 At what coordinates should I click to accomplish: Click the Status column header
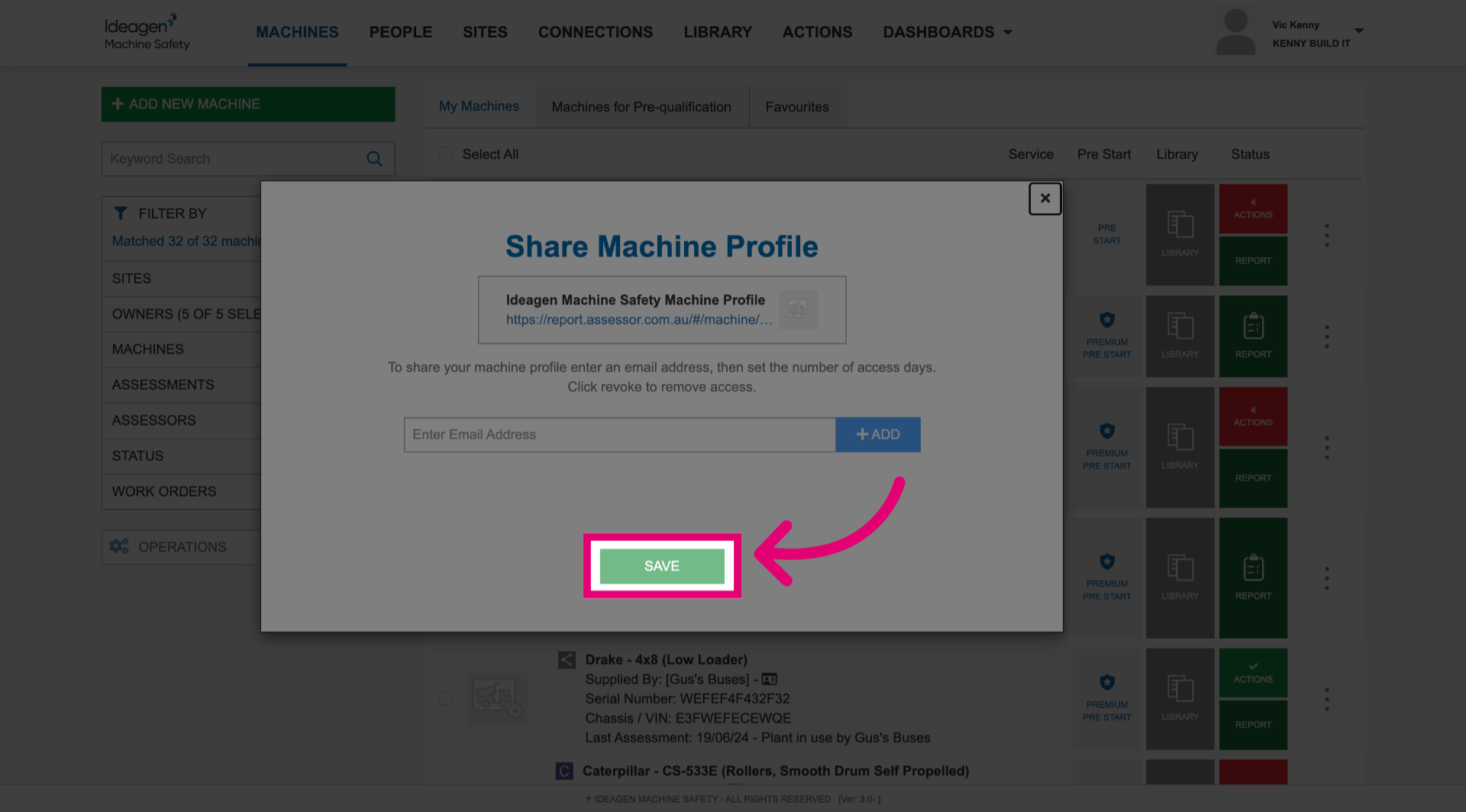click(x=1250, y=154)
